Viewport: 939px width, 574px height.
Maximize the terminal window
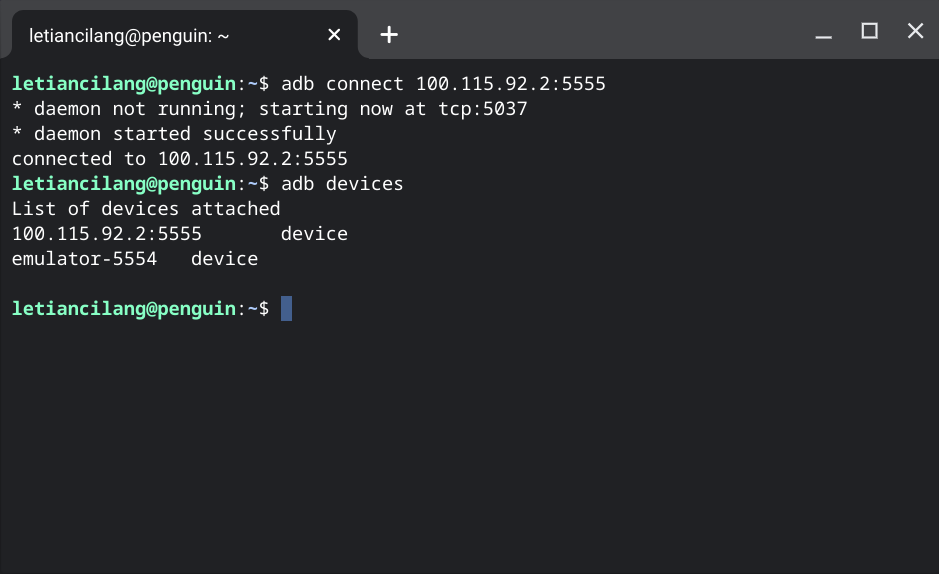click(x=870, y=31)
